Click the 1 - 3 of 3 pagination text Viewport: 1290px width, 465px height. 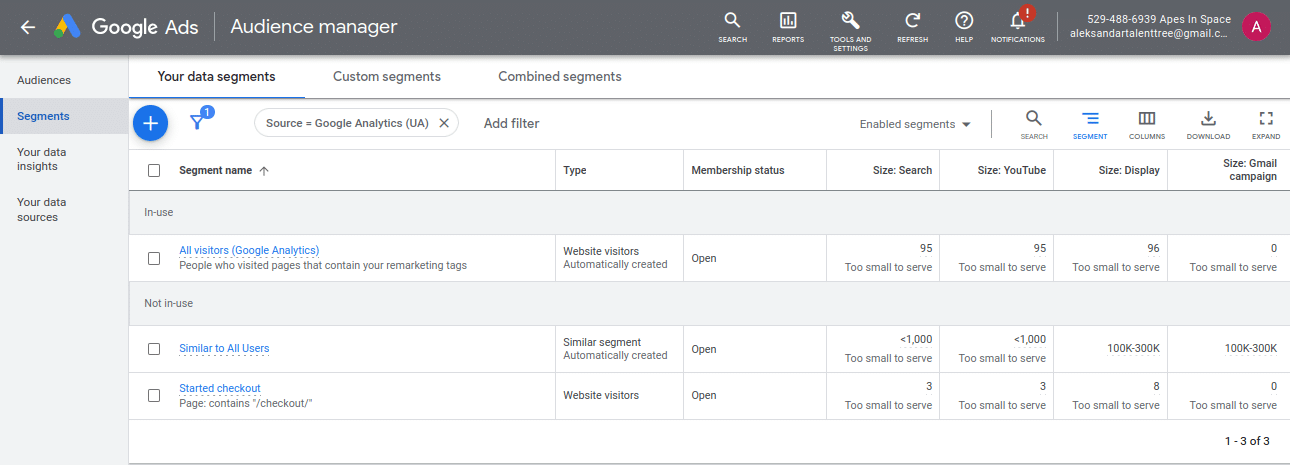[x=1247, y=441]
